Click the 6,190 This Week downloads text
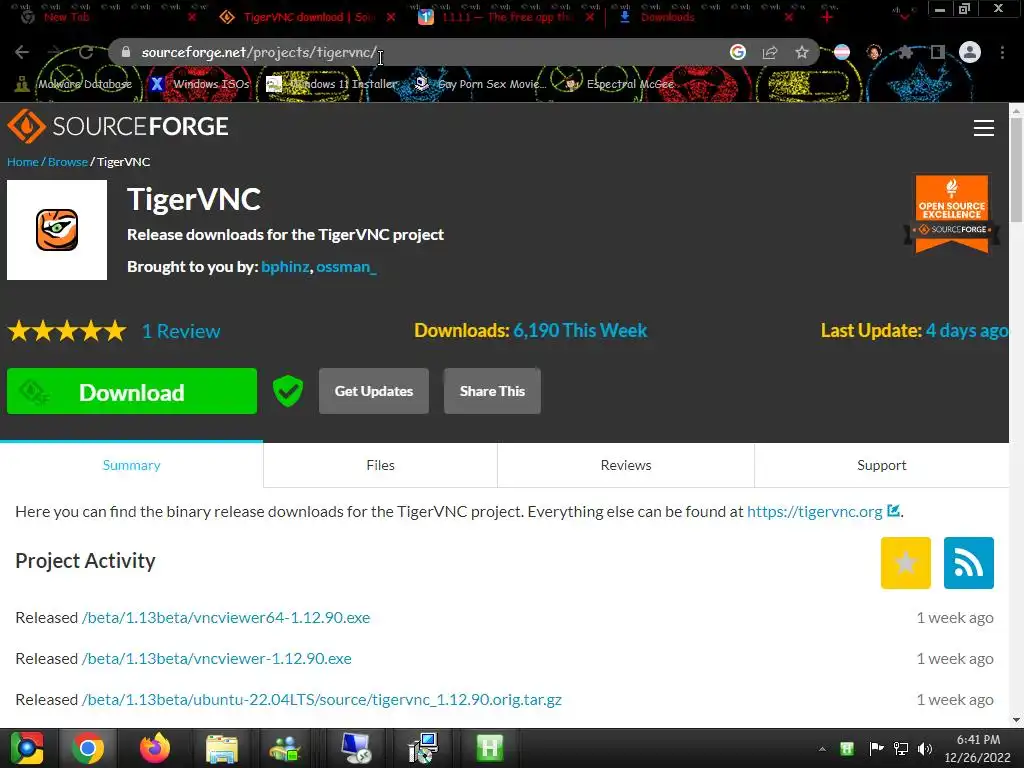This screenshot has width=1024, height=768. pyautogui.click(x=580, y=330)
